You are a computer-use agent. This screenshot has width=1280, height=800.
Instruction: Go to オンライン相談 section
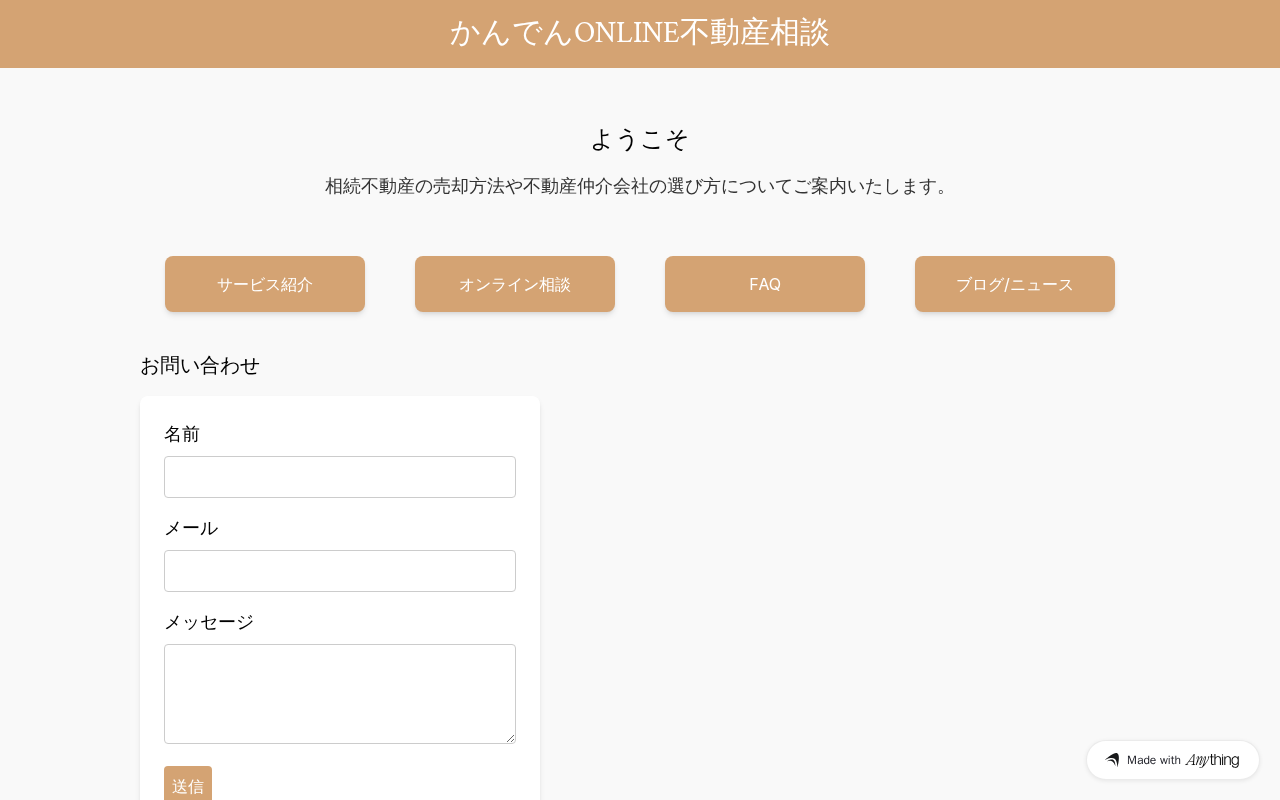[x=515, y=284]
